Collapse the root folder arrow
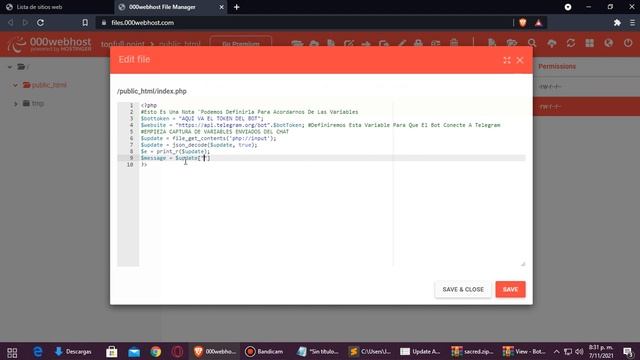The height and width of the screenshot is (360, 640). pyautogui.click(x=10, y=67)
